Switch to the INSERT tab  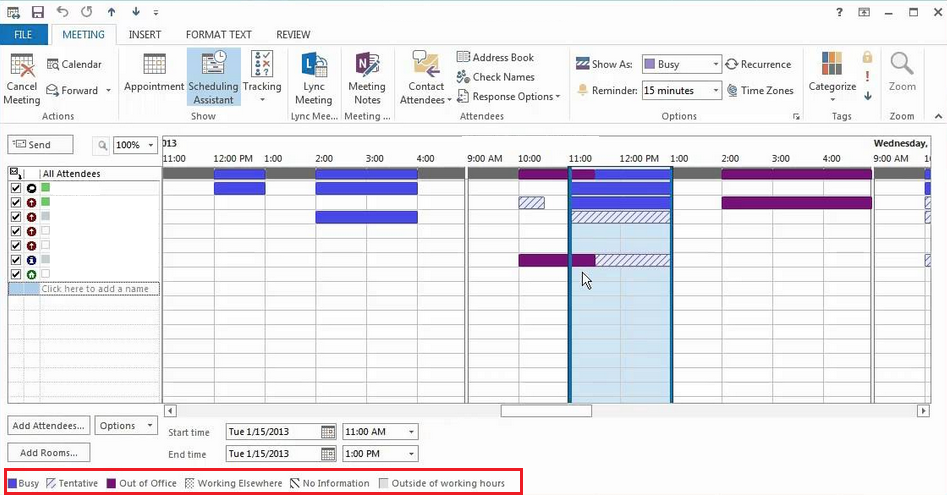click(145, 34)
